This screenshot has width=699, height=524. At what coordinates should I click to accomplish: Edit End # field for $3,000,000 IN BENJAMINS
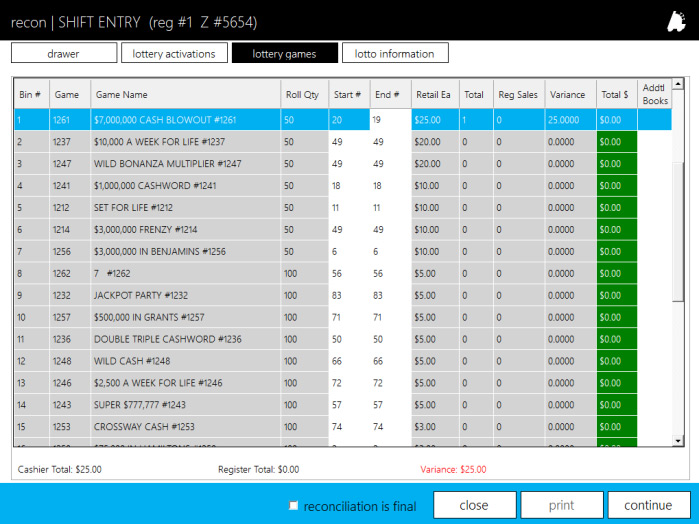pos(390,252)
